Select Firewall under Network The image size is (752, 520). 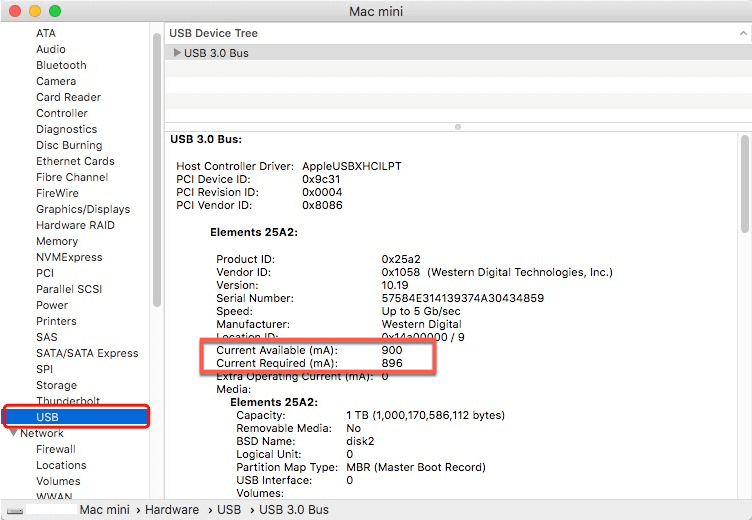56,449
